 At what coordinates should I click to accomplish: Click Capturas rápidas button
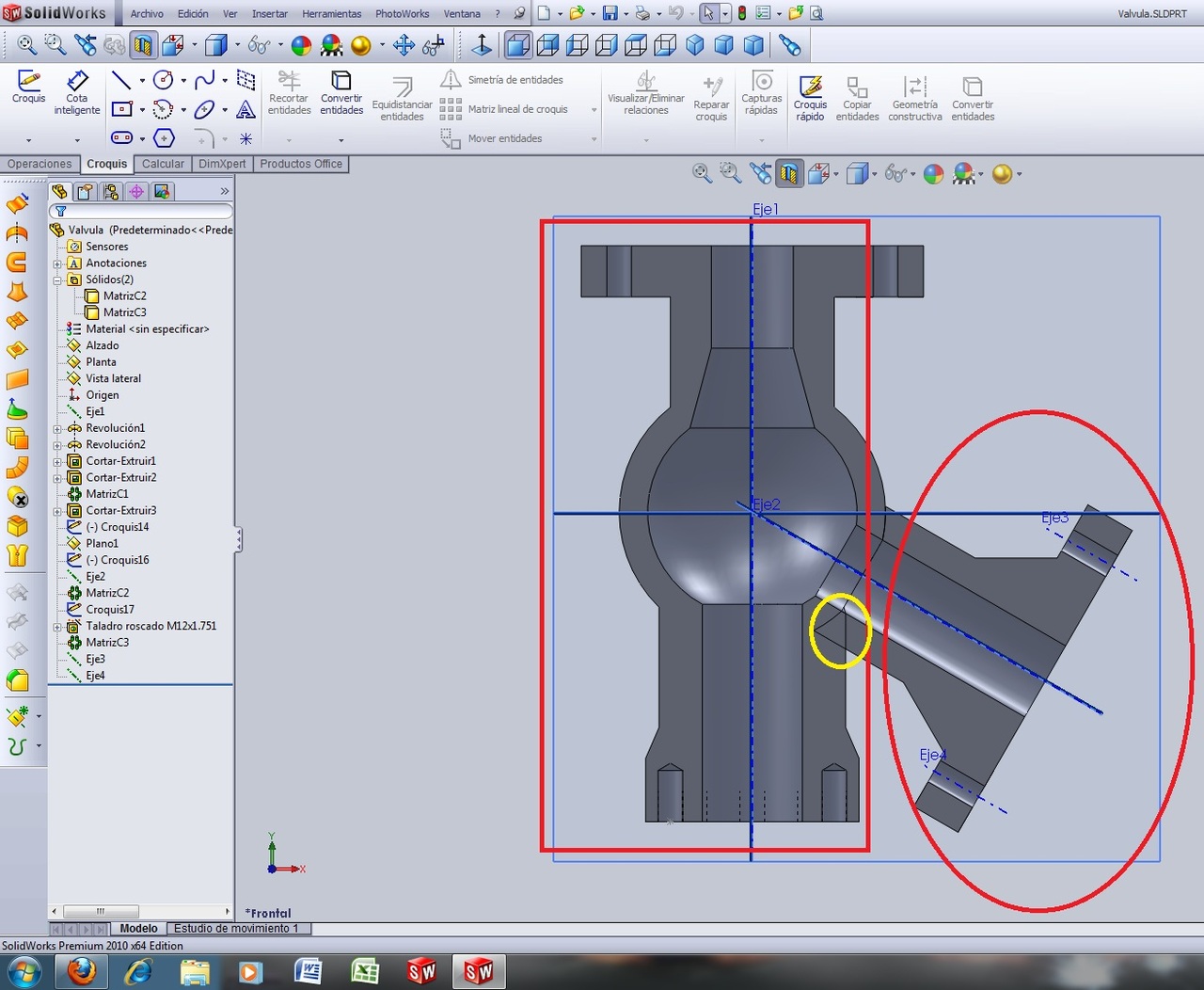coord(761,92)
